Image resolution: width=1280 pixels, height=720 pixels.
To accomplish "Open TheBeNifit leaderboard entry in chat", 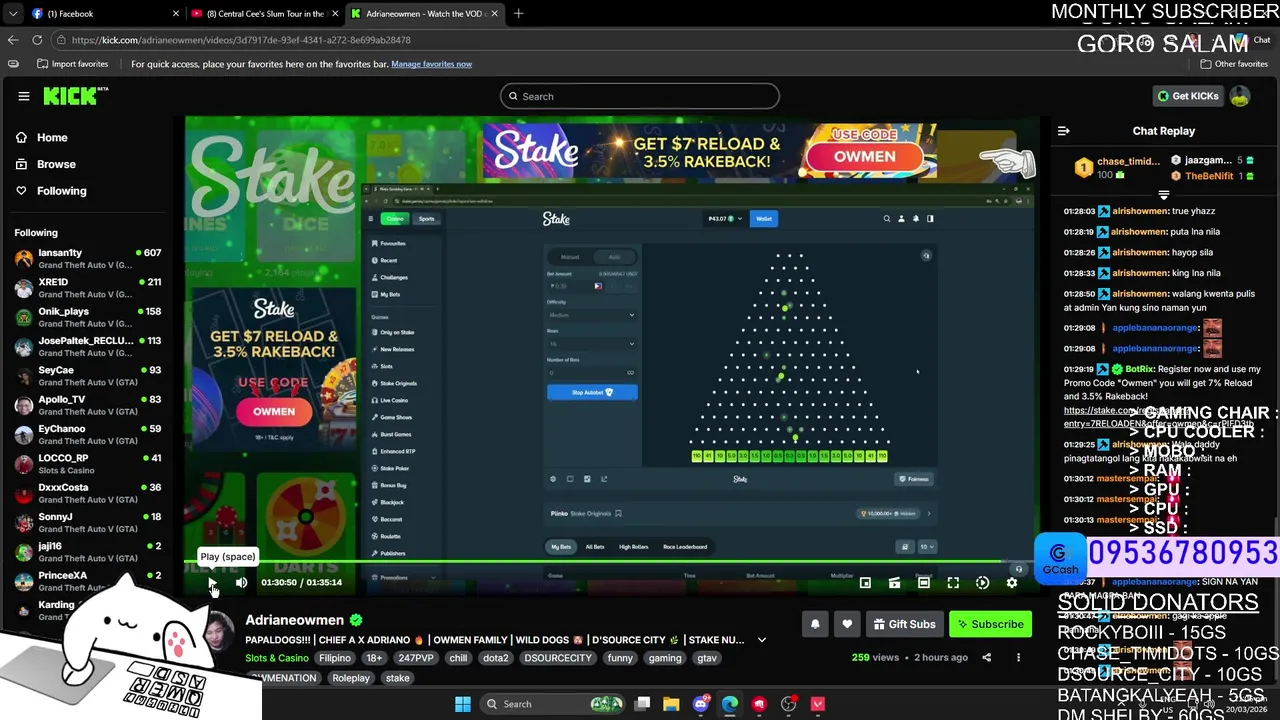I will pos(1211,176).
